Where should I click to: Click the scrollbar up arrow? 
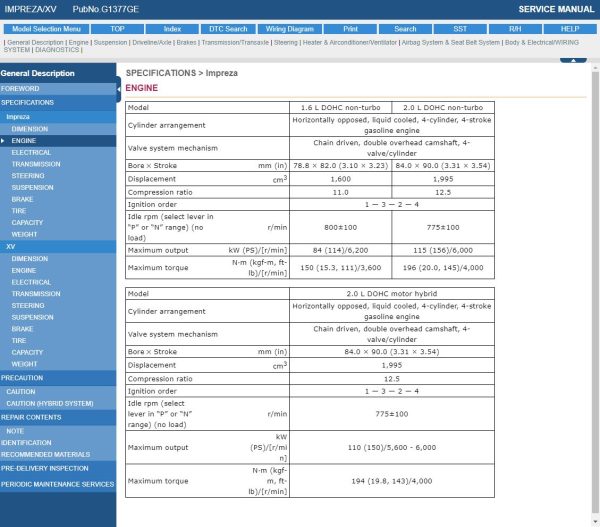tap(595, 68)
